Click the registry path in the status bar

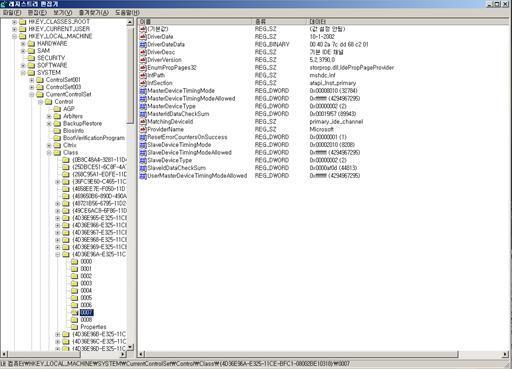(x=175, y=364)
